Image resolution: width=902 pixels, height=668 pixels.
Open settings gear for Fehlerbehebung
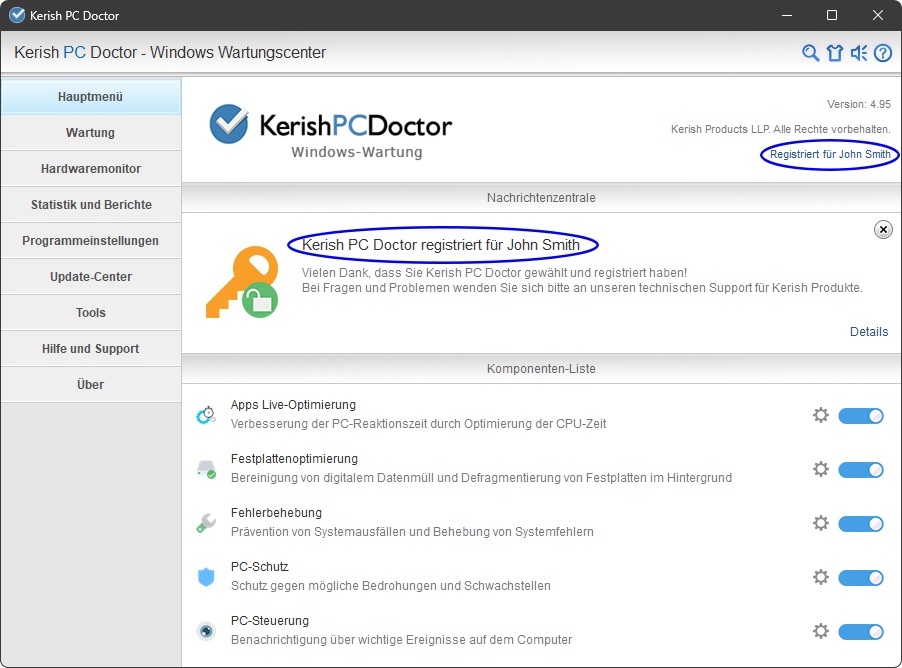coord(821,523)
